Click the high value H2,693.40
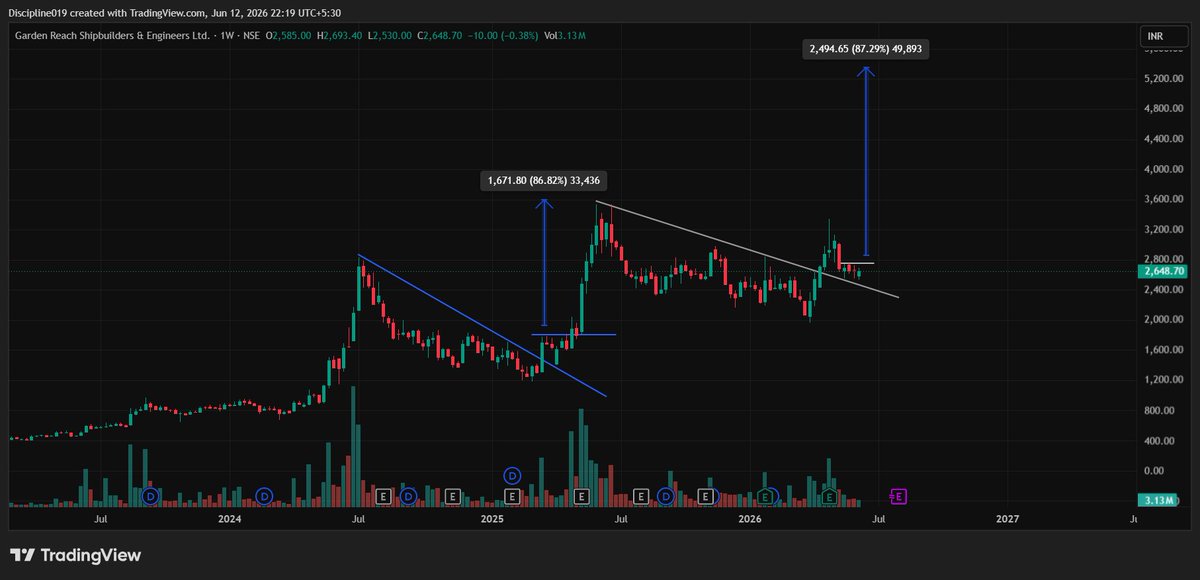 click(x=340, y=36)
